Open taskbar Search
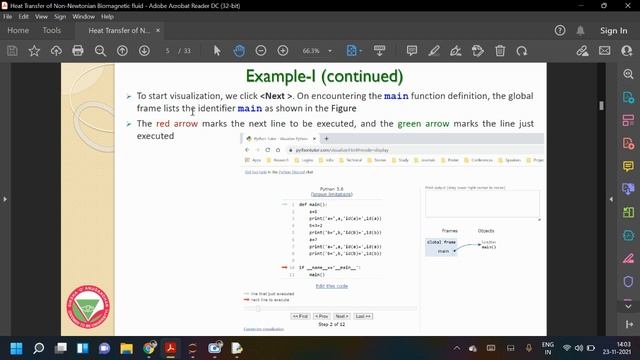 38,348
